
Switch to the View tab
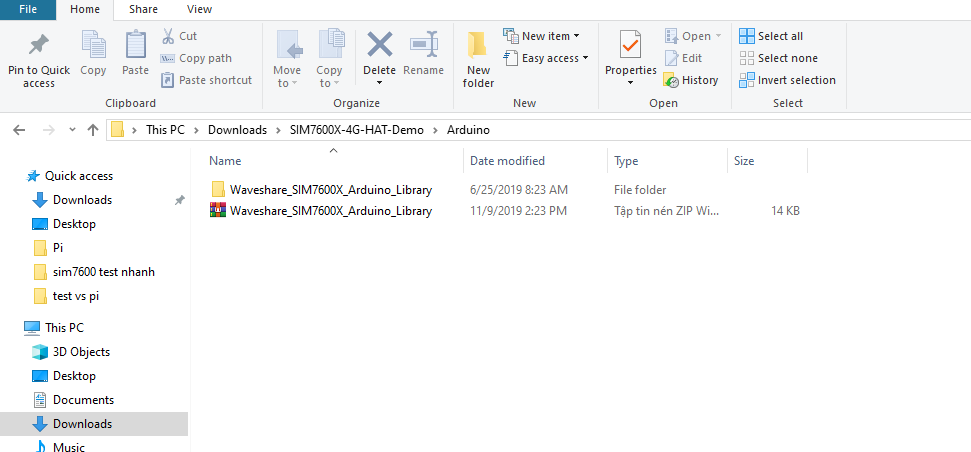click(x=199, y=9)
